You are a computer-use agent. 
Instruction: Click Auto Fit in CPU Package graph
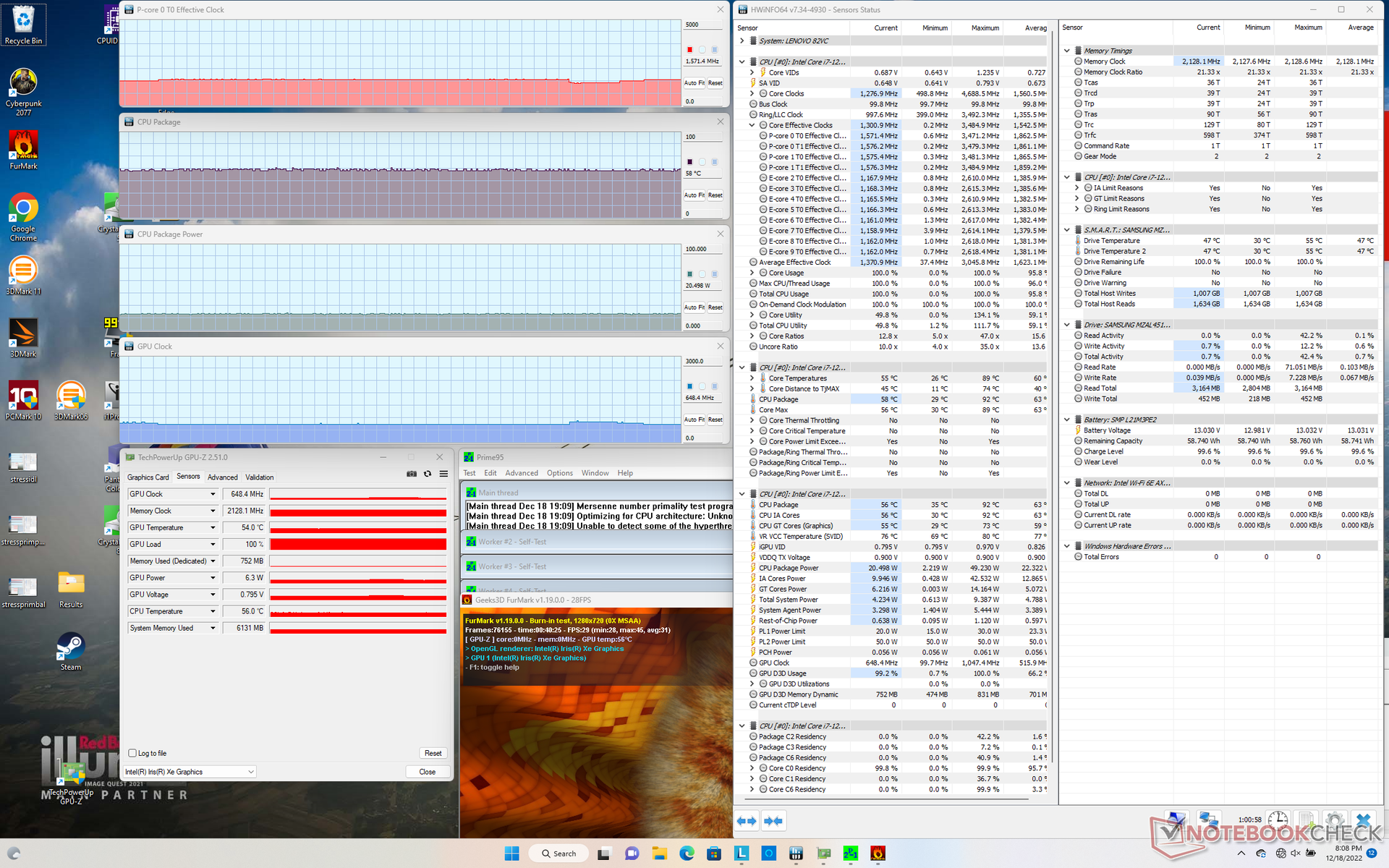pyautogui.click(x=694, y=195)
